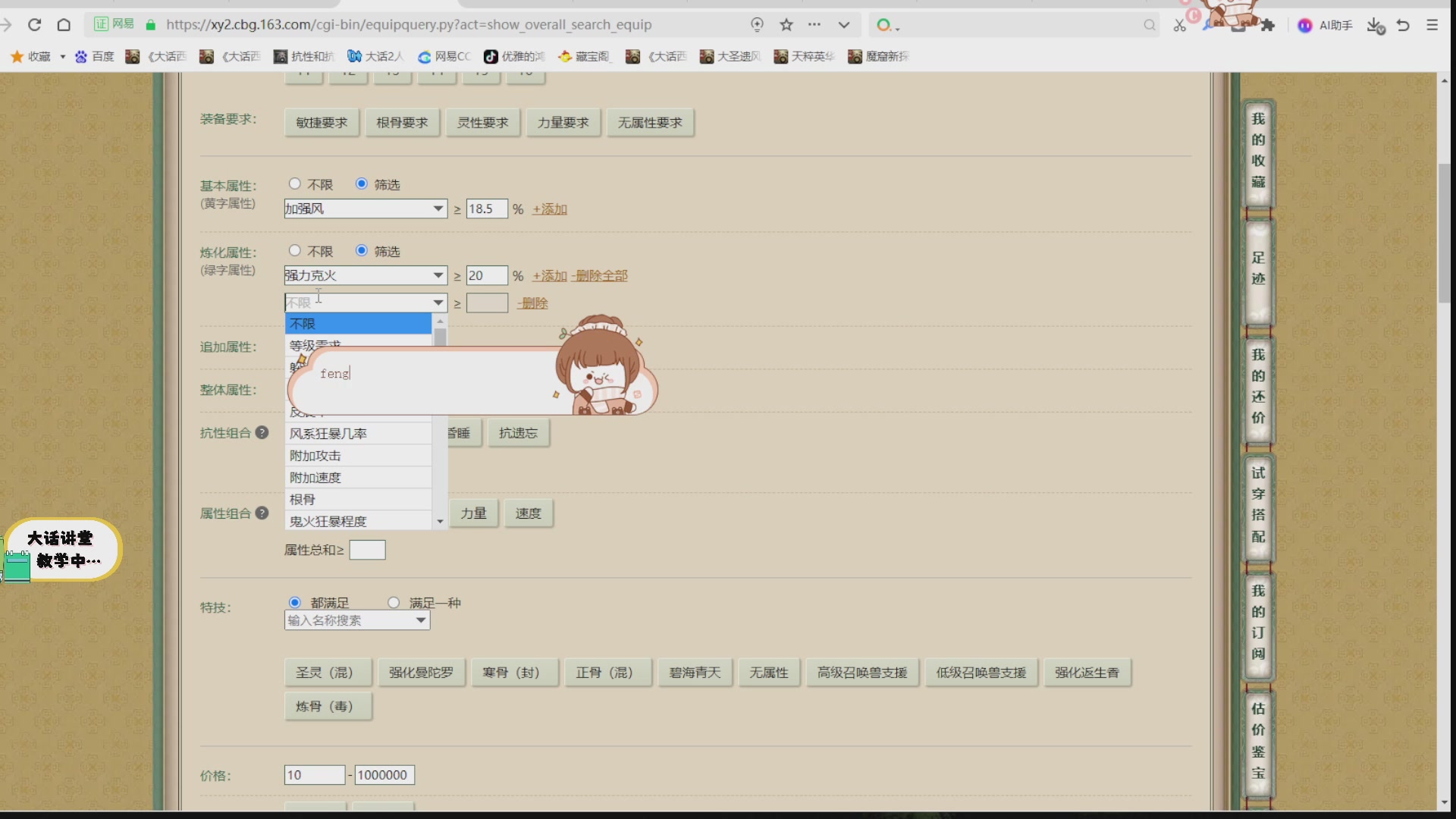The width and height of the screenshot is (1456, 819).
Task: Choose 附加速度 in the dropdown list
Action: (358, 478)
